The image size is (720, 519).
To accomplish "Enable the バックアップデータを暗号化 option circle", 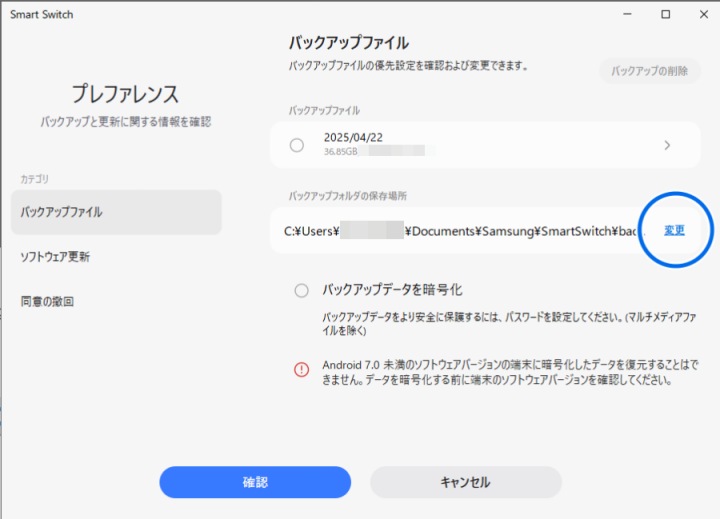I will click(302, 291).
